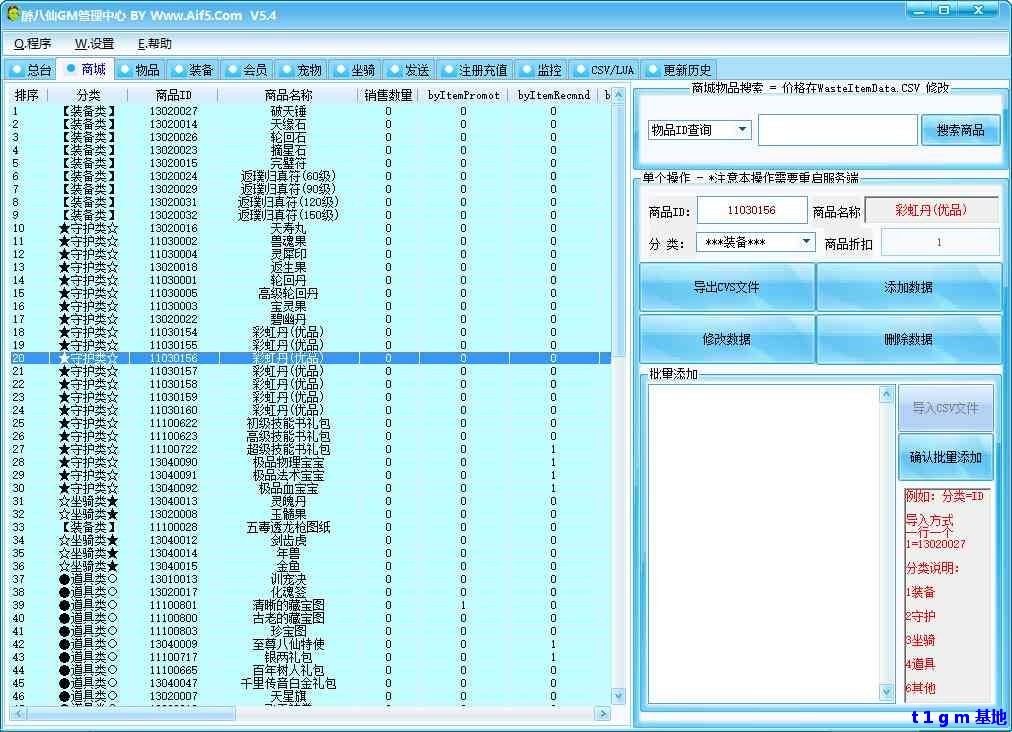
Task: Sort by the 销售数量 column header
Action: pyautogui.click(x=388, y=95)
